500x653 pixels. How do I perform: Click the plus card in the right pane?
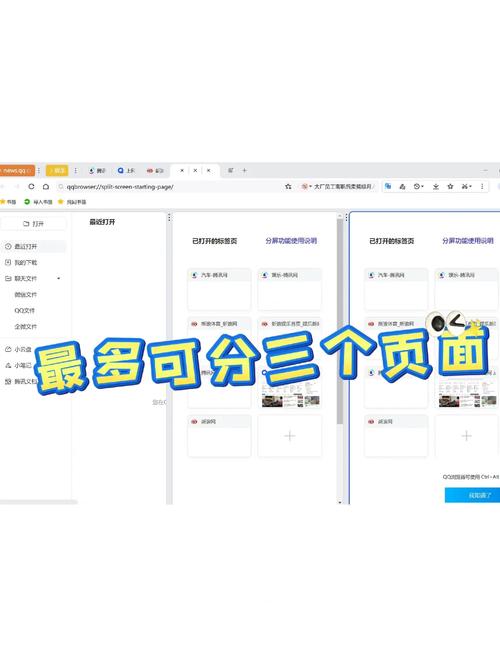coord(466,436)
